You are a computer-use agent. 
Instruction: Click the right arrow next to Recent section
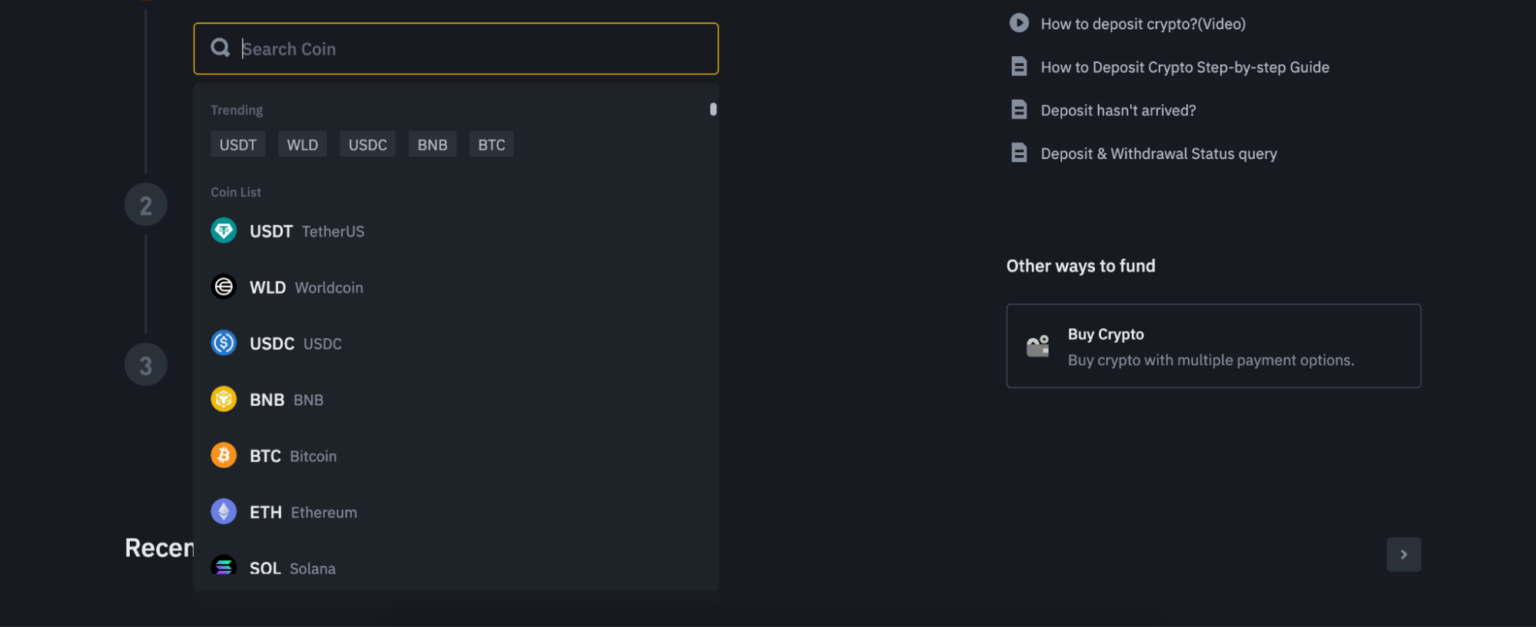[x=1403, y=554]
